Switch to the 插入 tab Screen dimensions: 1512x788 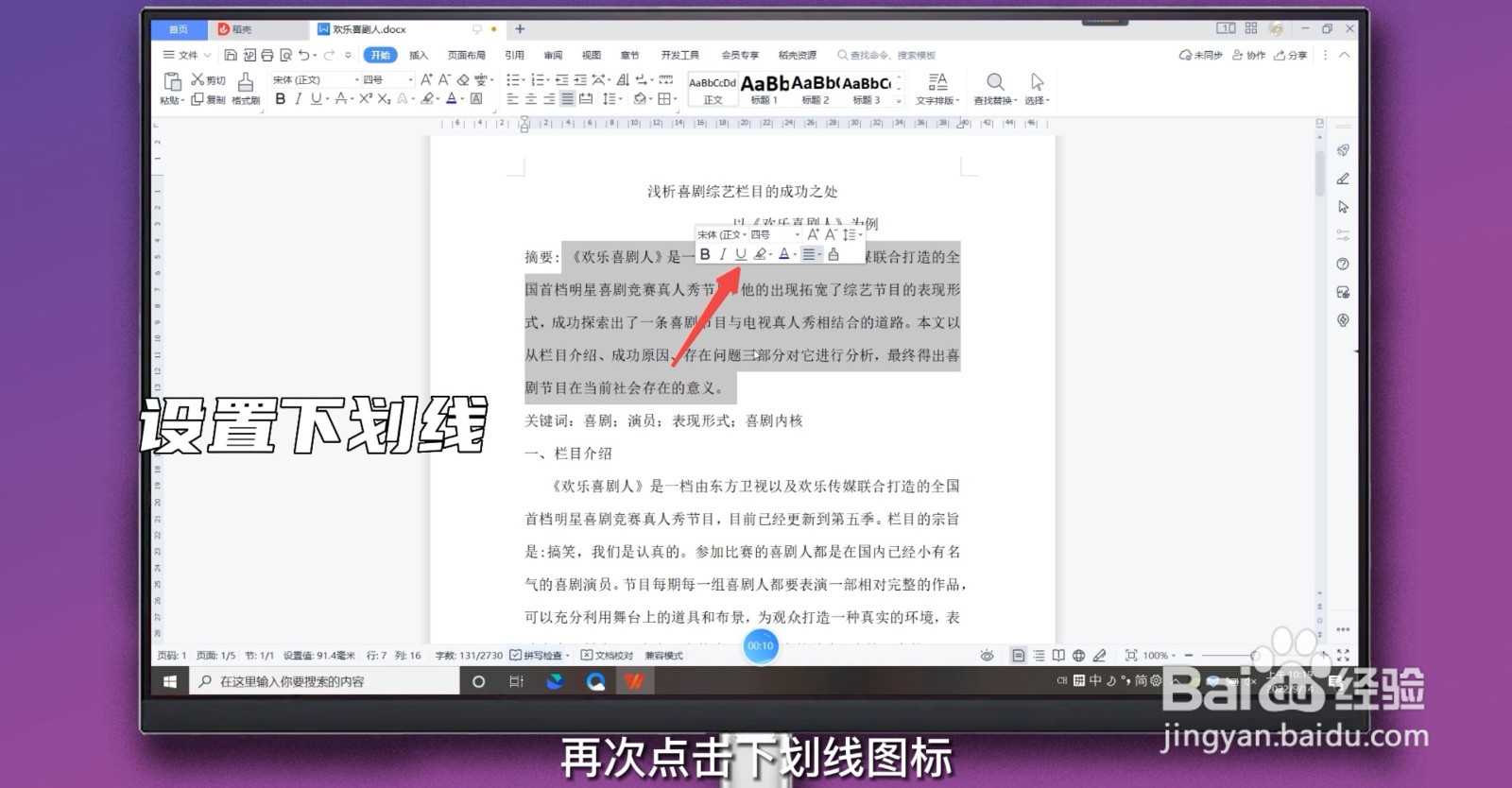pyautogui.click(x=419, y=56)
